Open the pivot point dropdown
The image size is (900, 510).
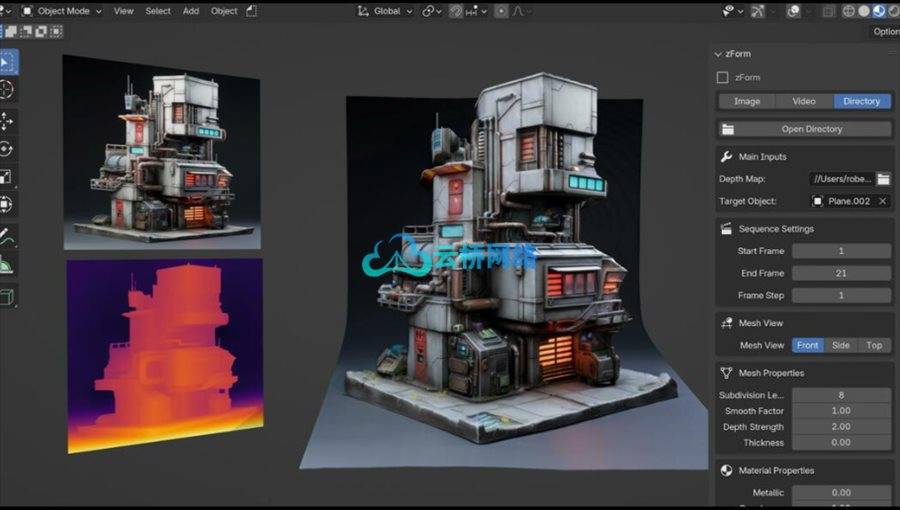tap(432, 11)
